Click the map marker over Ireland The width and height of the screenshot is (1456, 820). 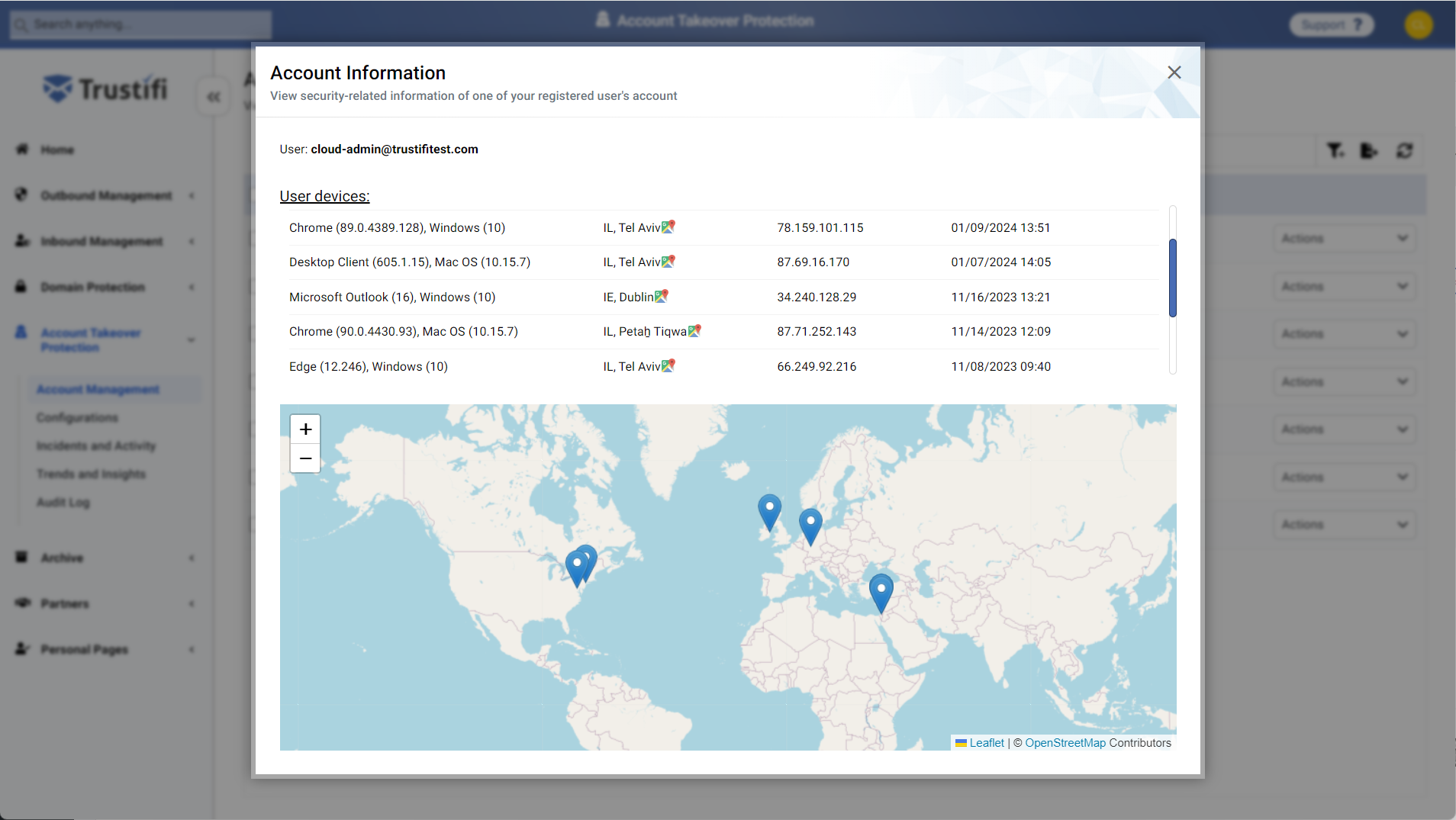click(769, 512)
